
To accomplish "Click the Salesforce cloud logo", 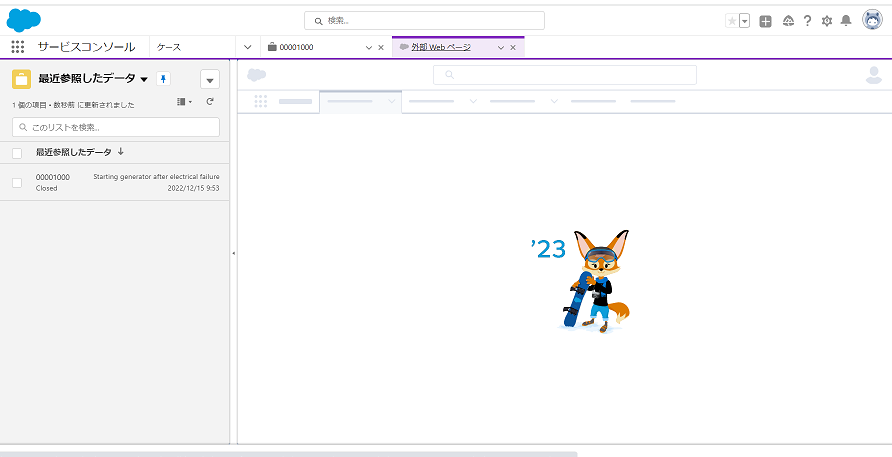I will pyautogui.click(x=23, y=20).
